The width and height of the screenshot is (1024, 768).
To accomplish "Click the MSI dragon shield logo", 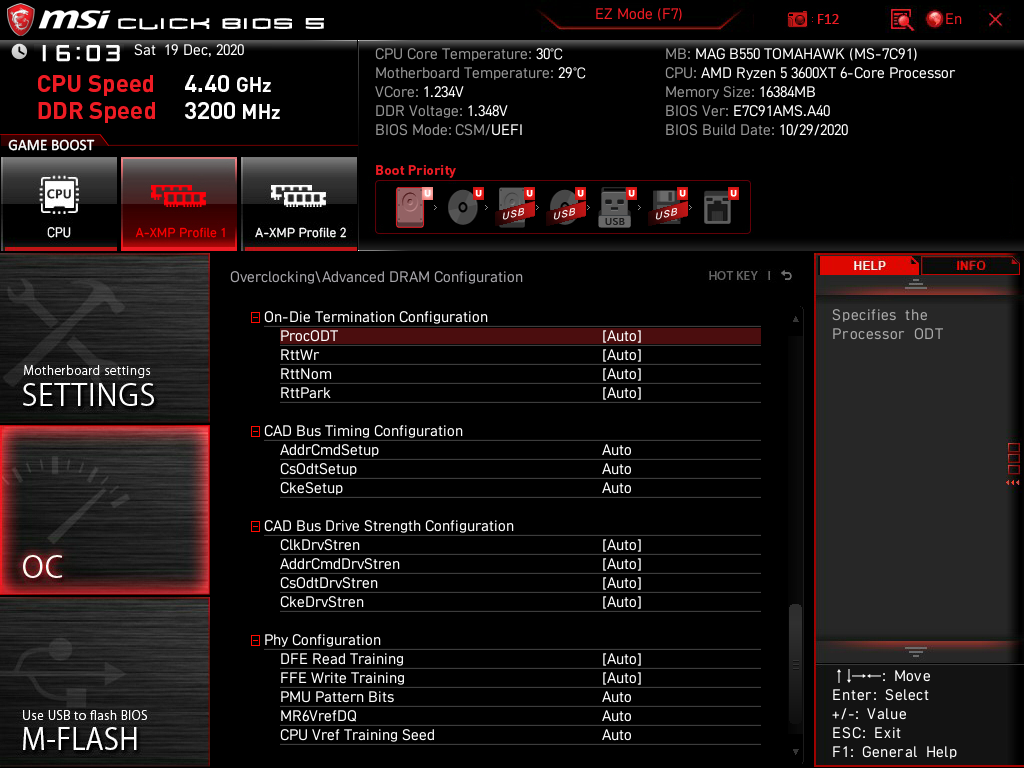I will [20, 20].
